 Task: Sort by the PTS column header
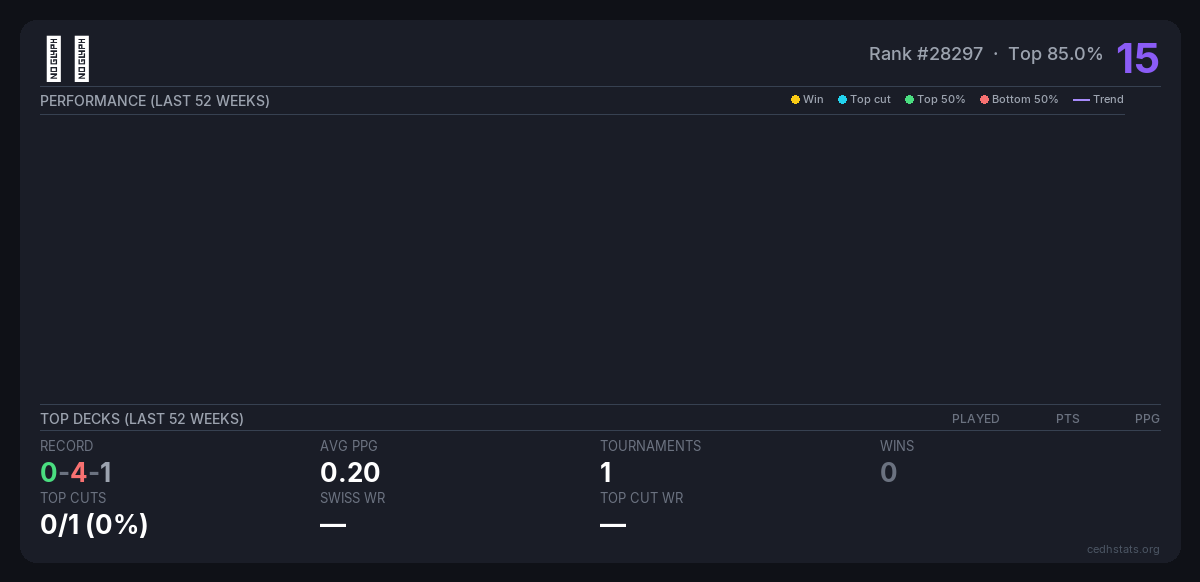(x=1067, y=419)
